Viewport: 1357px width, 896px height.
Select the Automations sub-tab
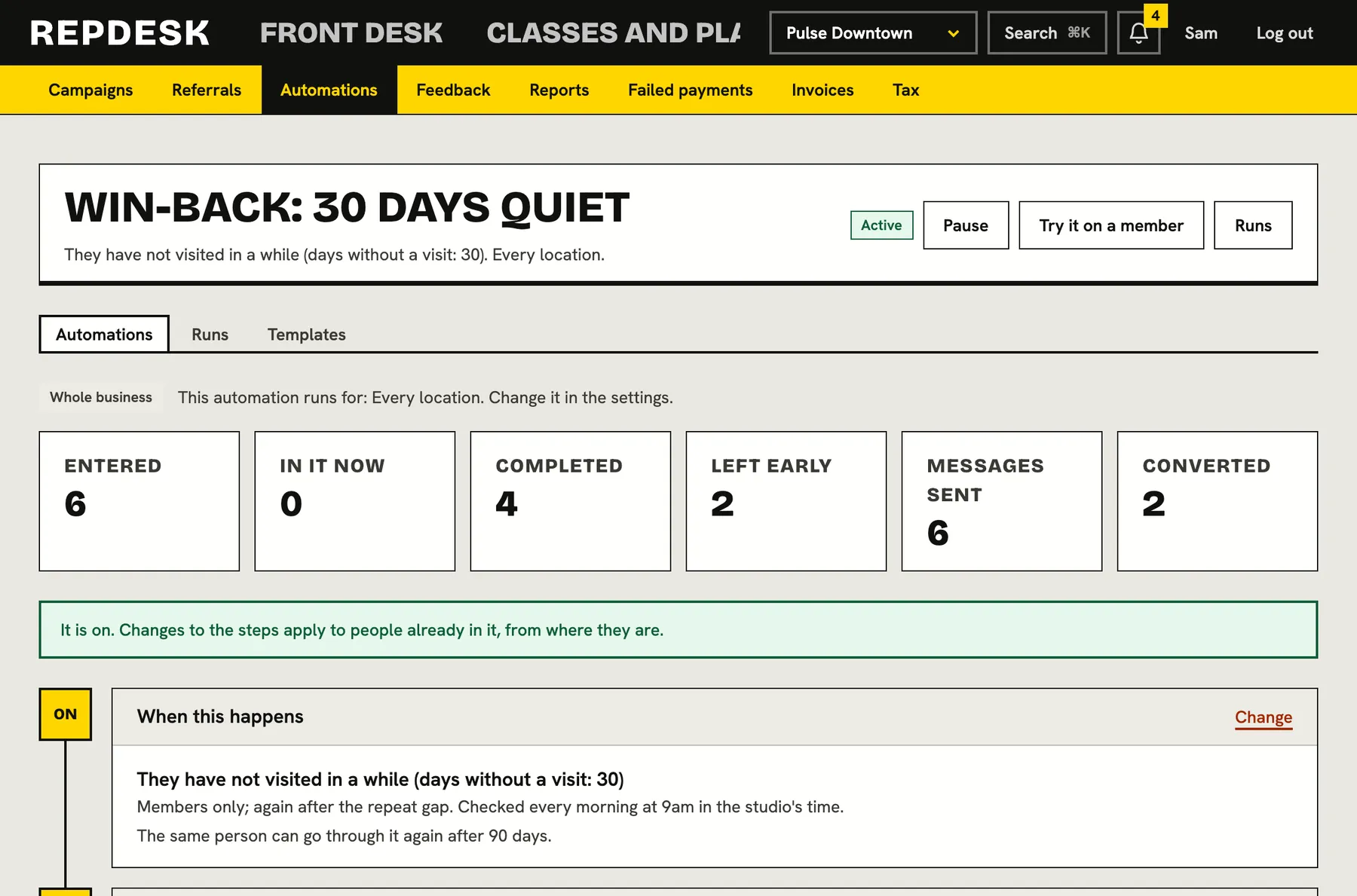coord(104,335)
